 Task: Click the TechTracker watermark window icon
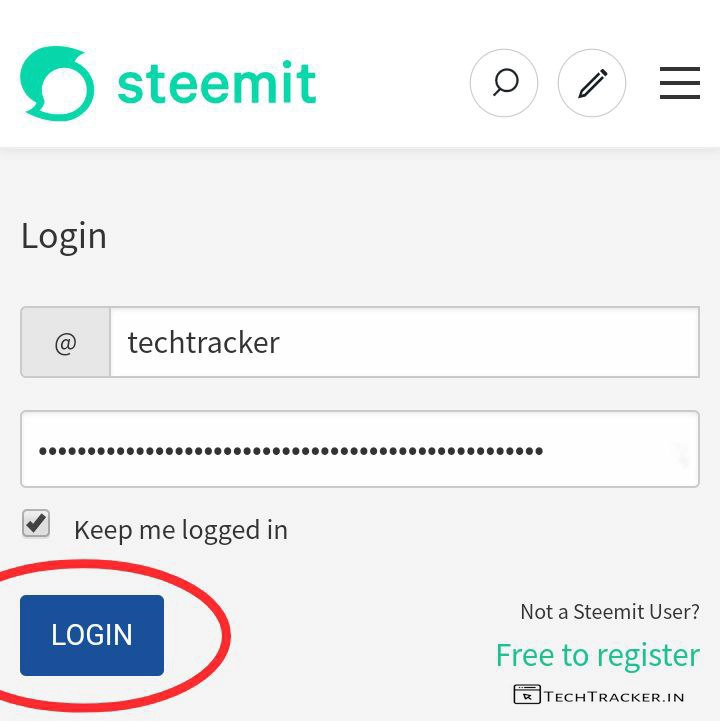pos(526,695)
